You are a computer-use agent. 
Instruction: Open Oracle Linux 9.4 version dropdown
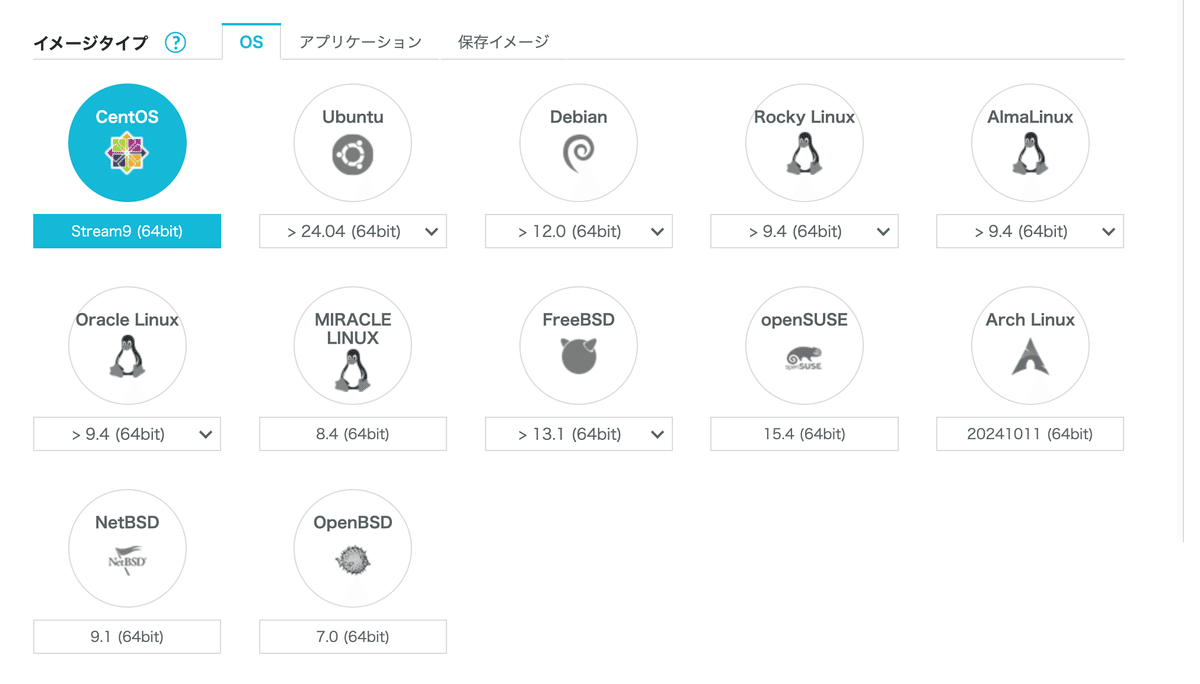click(127, 434)
